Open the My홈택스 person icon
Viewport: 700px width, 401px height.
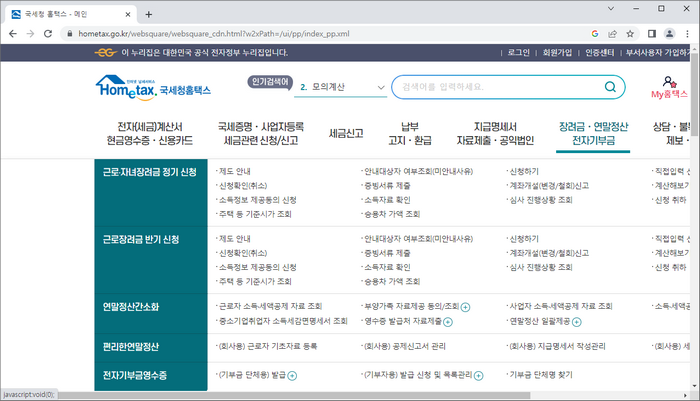(669, 82)
